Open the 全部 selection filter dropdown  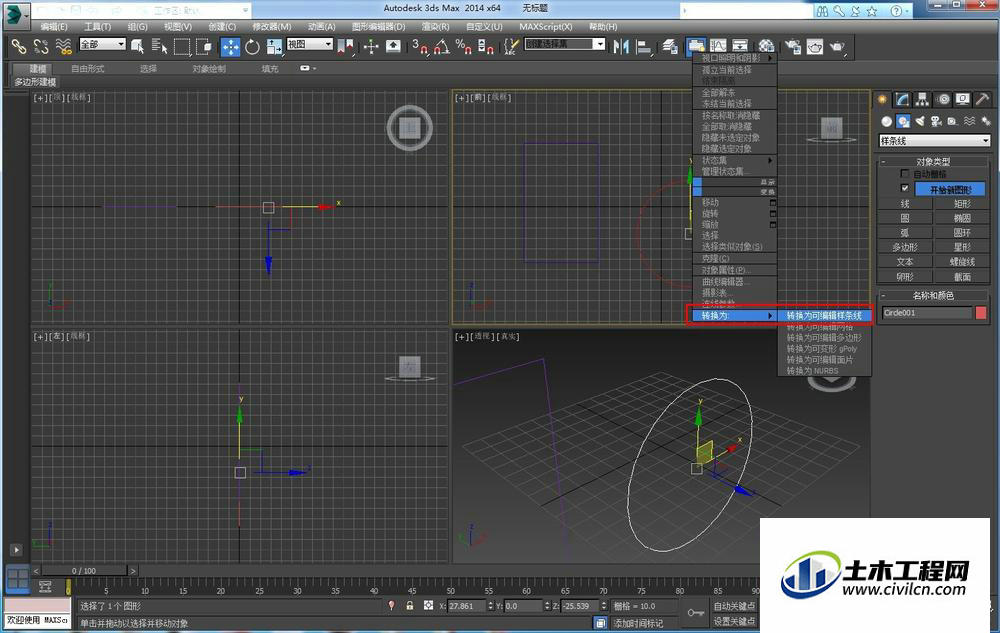103,44
